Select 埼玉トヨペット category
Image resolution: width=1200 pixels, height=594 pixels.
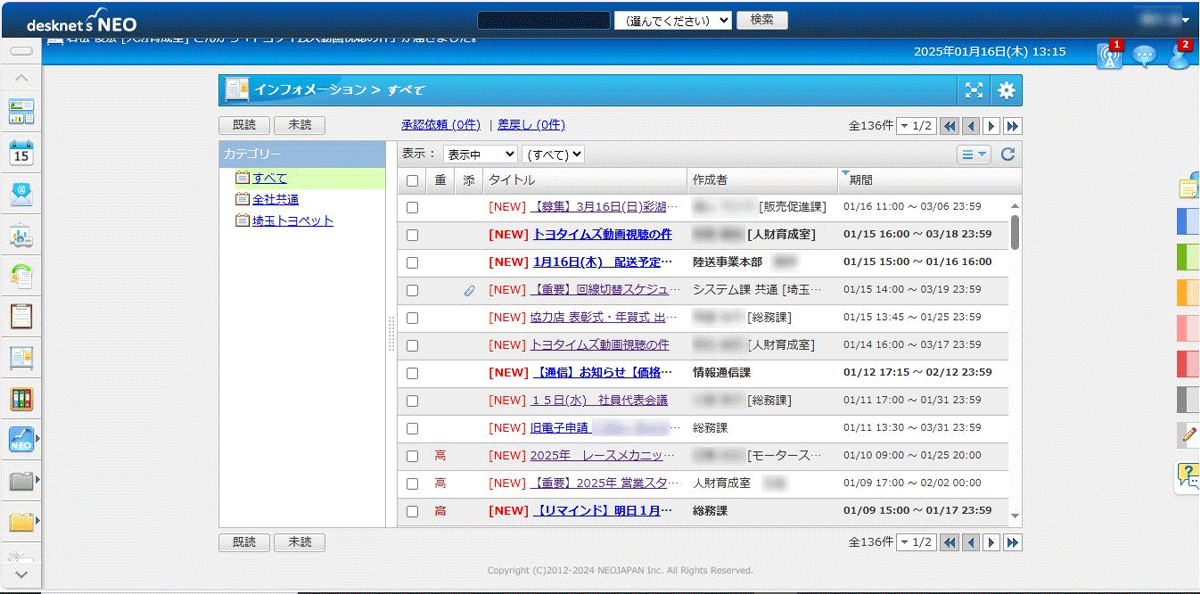click(292, 221)
